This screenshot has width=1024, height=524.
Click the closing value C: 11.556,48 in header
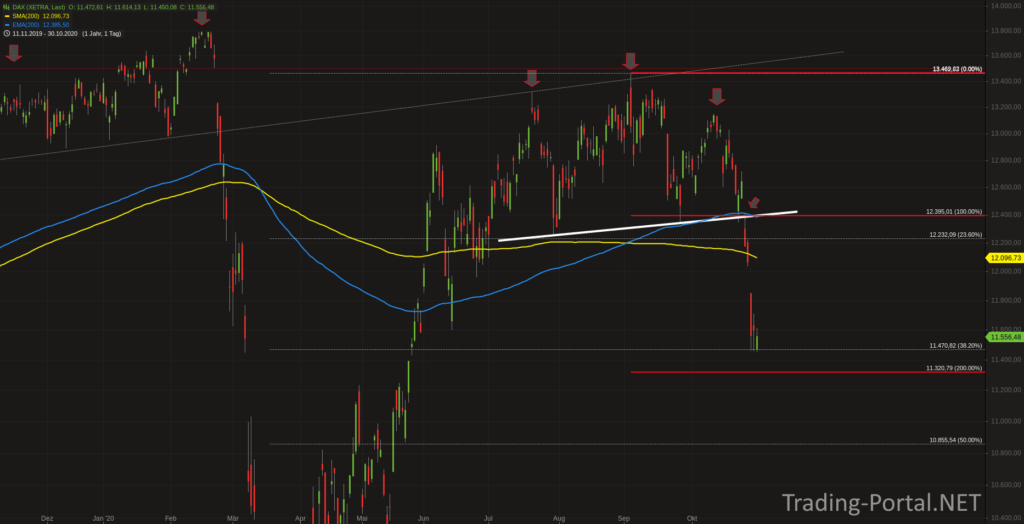tap(197, 7)
